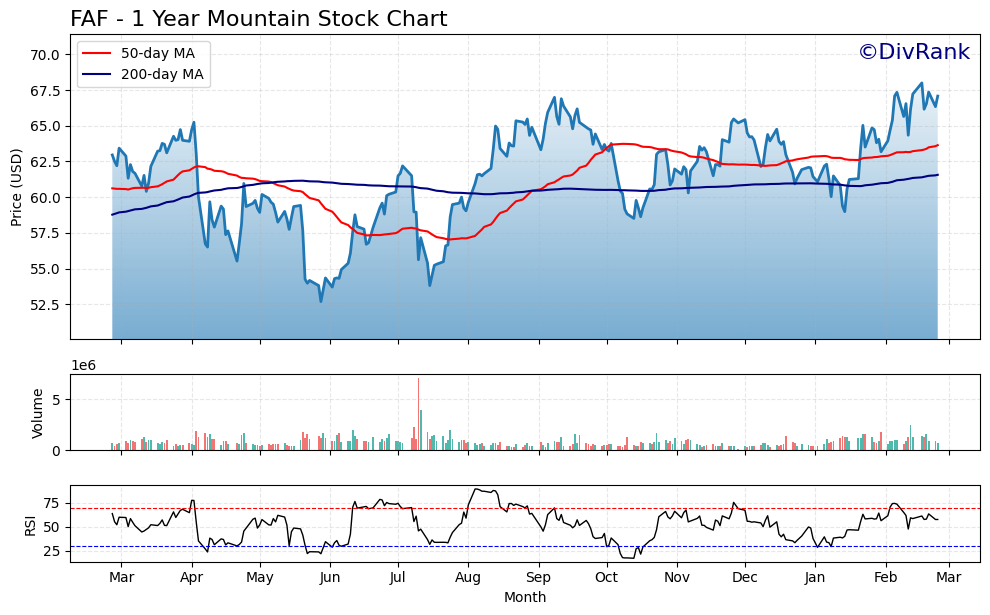Expand the legend box in the top-left corner
This screenshot has width=990, height=615.
[x=142, y=64]
